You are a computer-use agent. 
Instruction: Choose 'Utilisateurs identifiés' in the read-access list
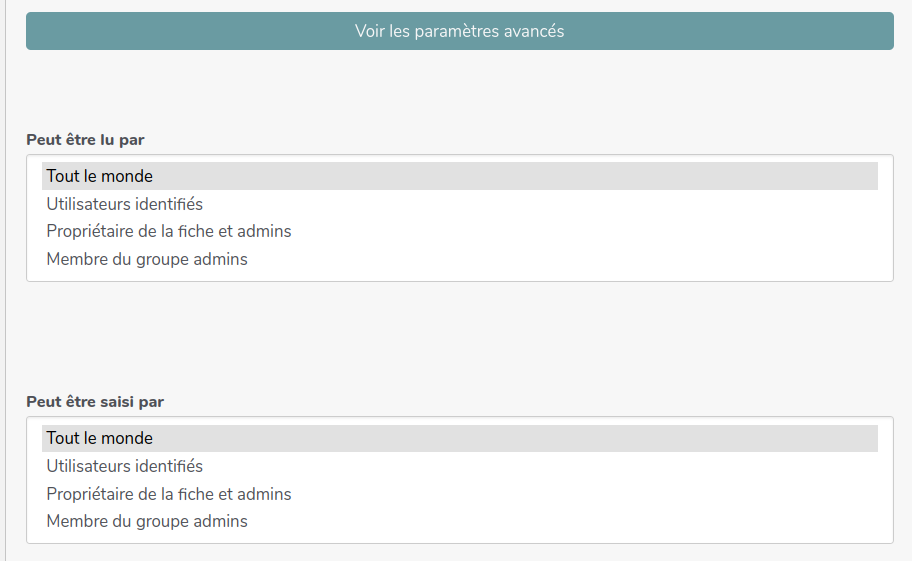click(x=125, y=204)
